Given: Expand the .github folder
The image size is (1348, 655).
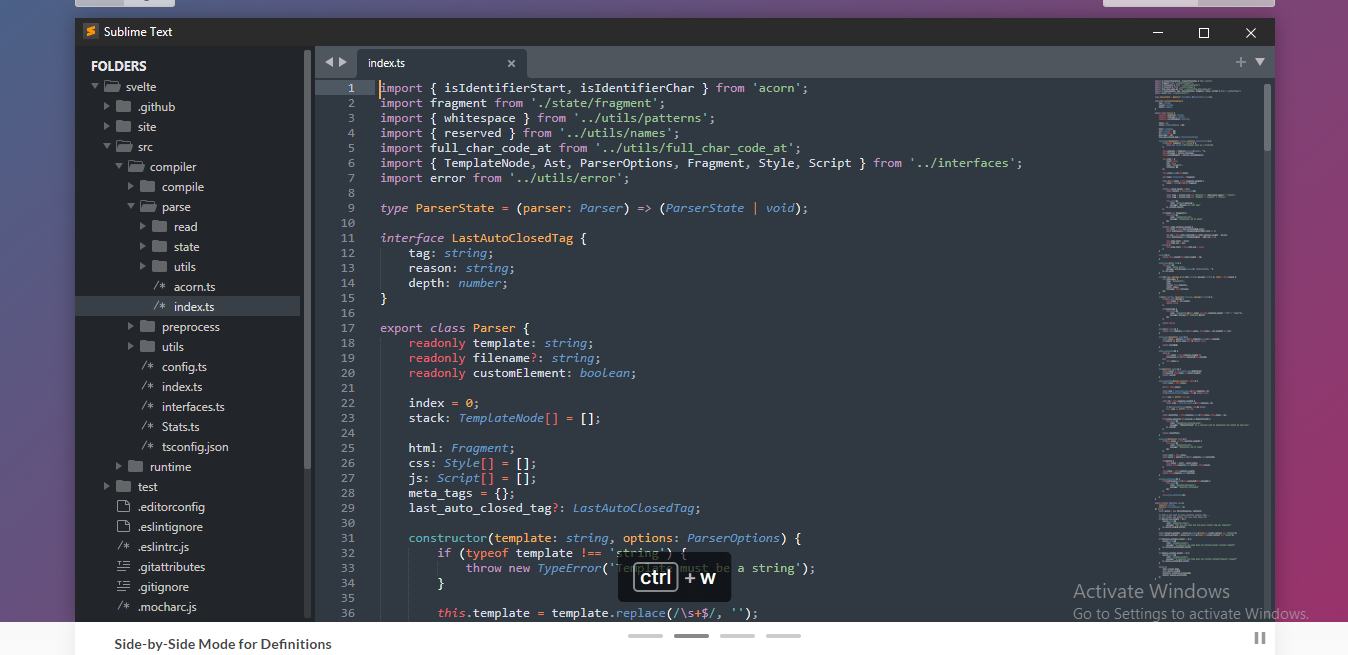Looking at the screenshot, I should (108, 107).
